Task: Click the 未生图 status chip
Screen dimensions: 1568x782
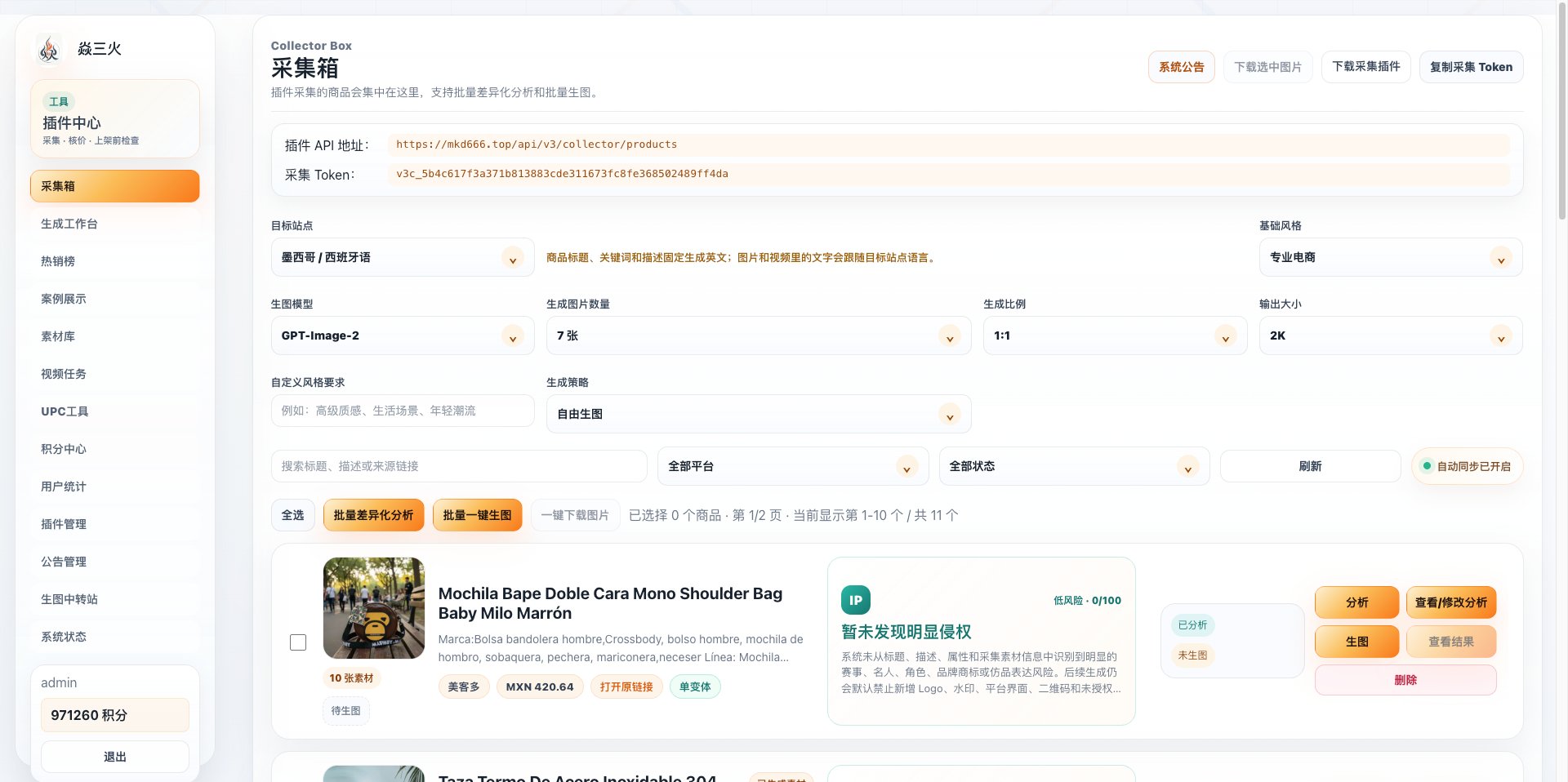Action: tap(1192, 655)
